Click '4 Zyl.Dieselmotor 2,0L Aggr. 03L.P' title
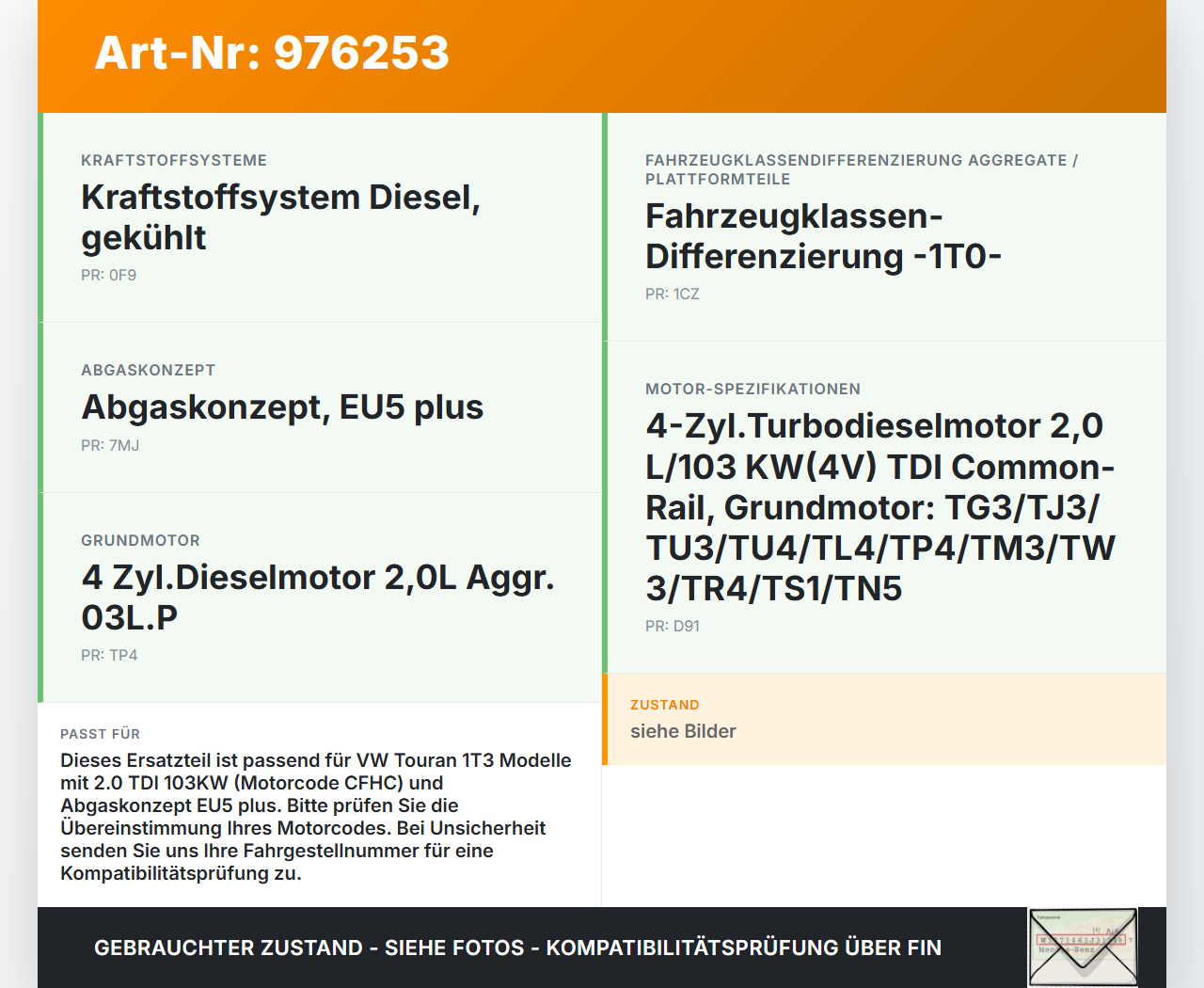This screenshot has width=1204, height=988. click(317, 598)
